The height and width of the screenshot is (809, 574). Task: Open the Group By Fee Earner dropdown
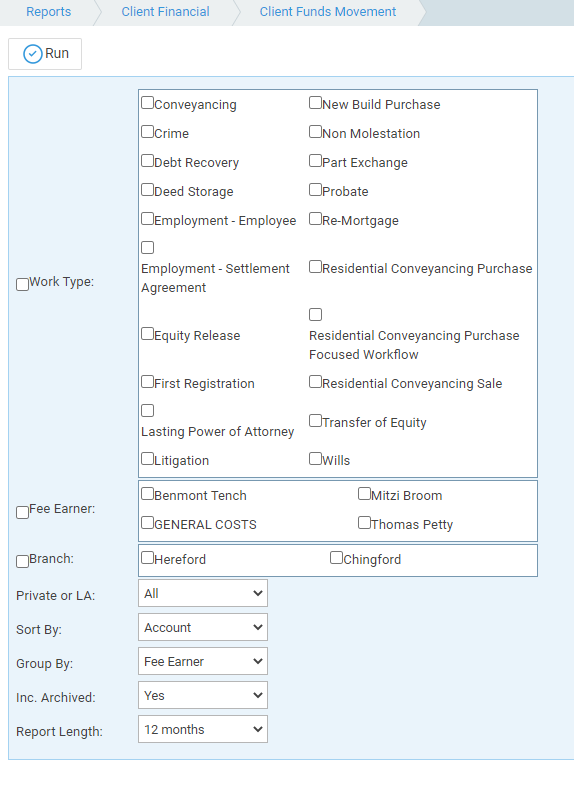coord(203,661)
